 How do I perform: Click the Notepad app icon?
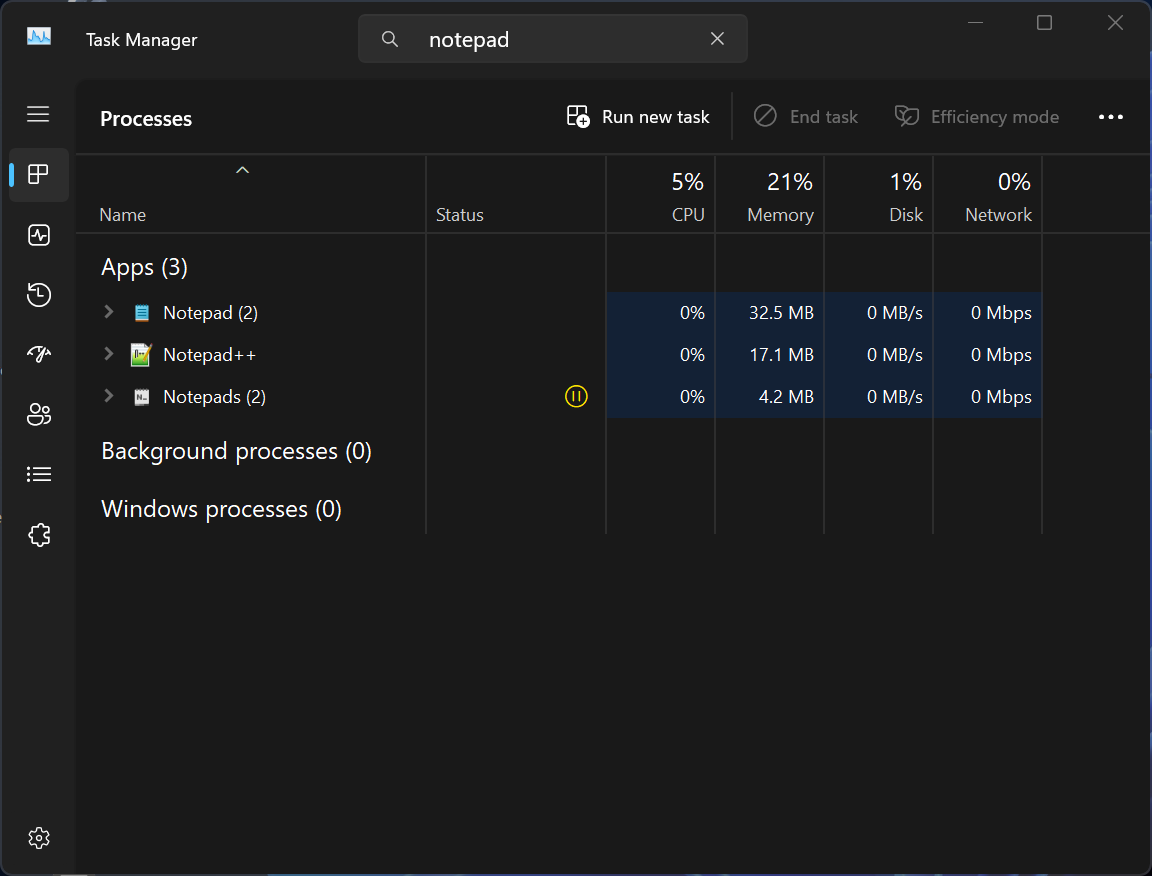[x=142, y=313]
